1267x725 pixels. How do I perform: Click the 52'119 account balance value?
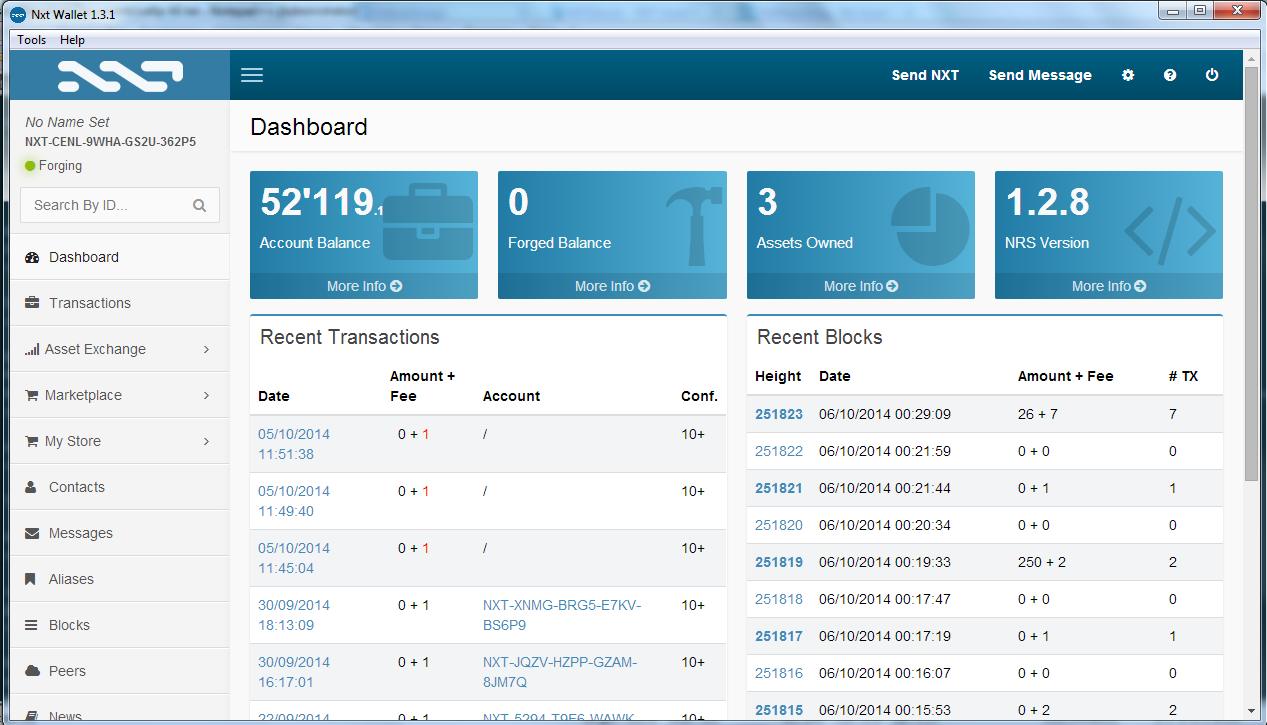317,203
